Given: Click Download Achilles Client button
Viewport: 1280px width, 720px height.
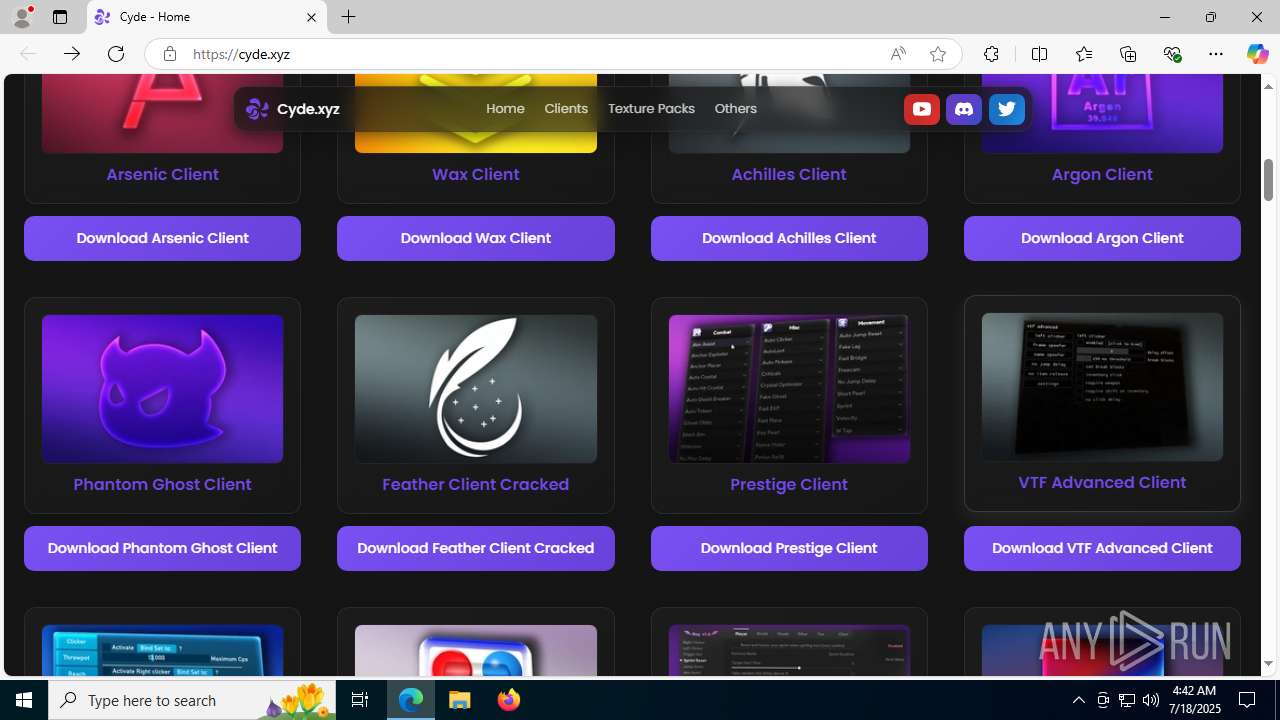Looking at the screenshot, I should point(789,238).
